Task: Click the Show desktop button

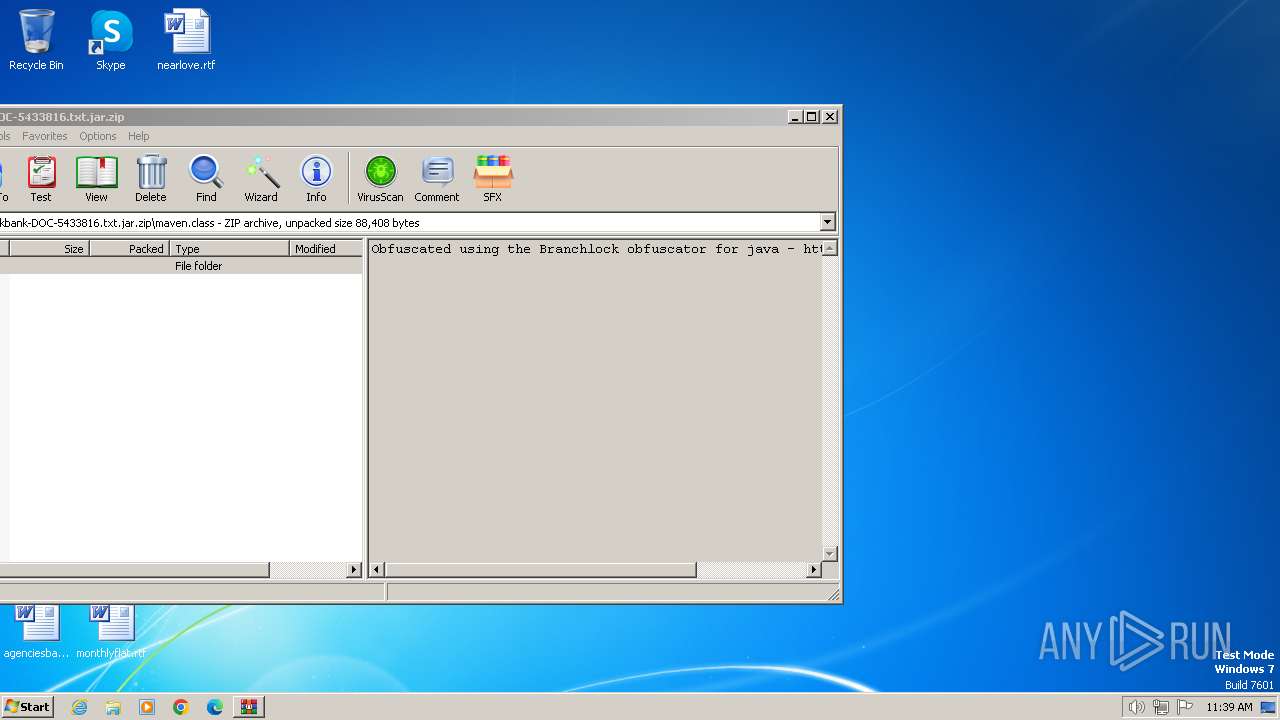Action: (x=1269, y=707)
